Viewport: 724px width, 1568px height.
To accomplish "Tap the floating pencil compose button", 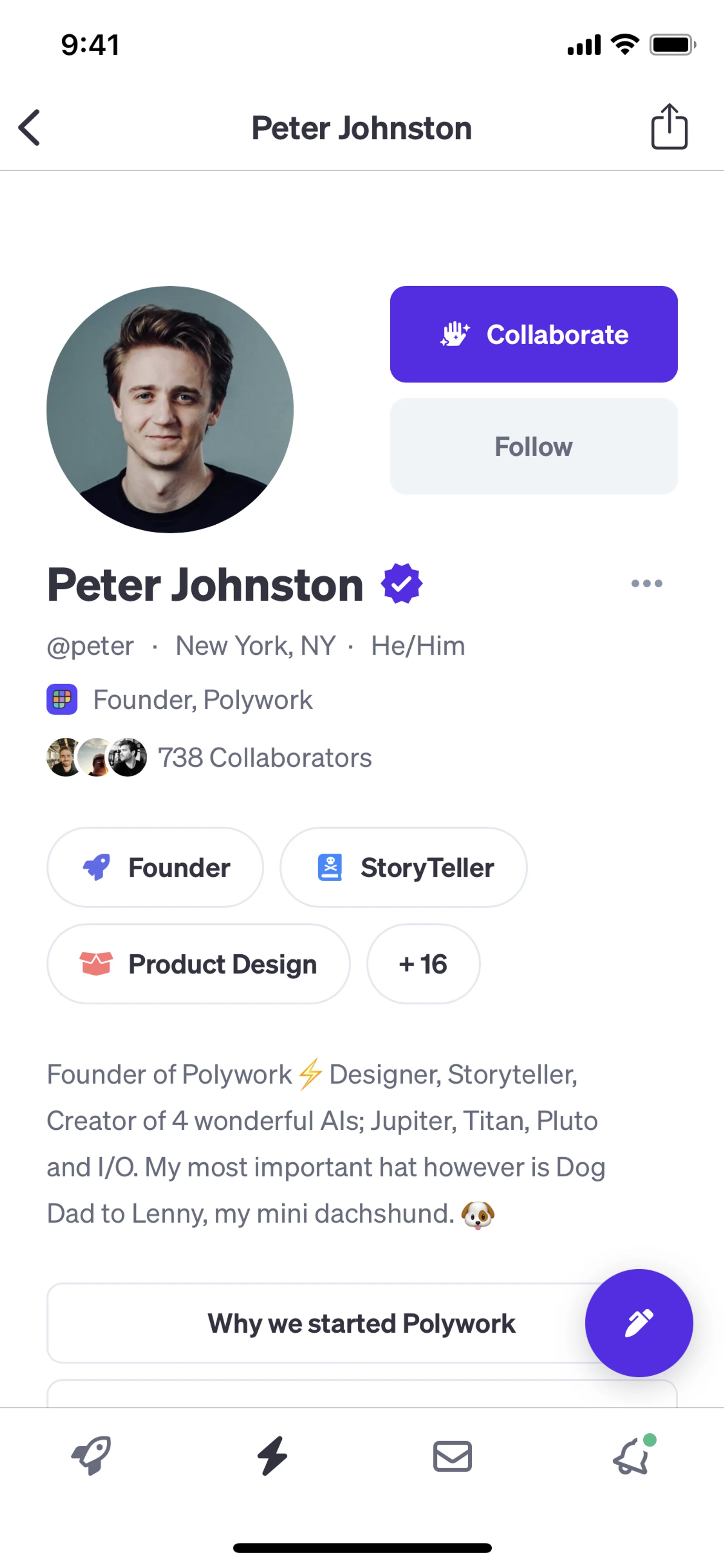I will tap(638, 1322).
